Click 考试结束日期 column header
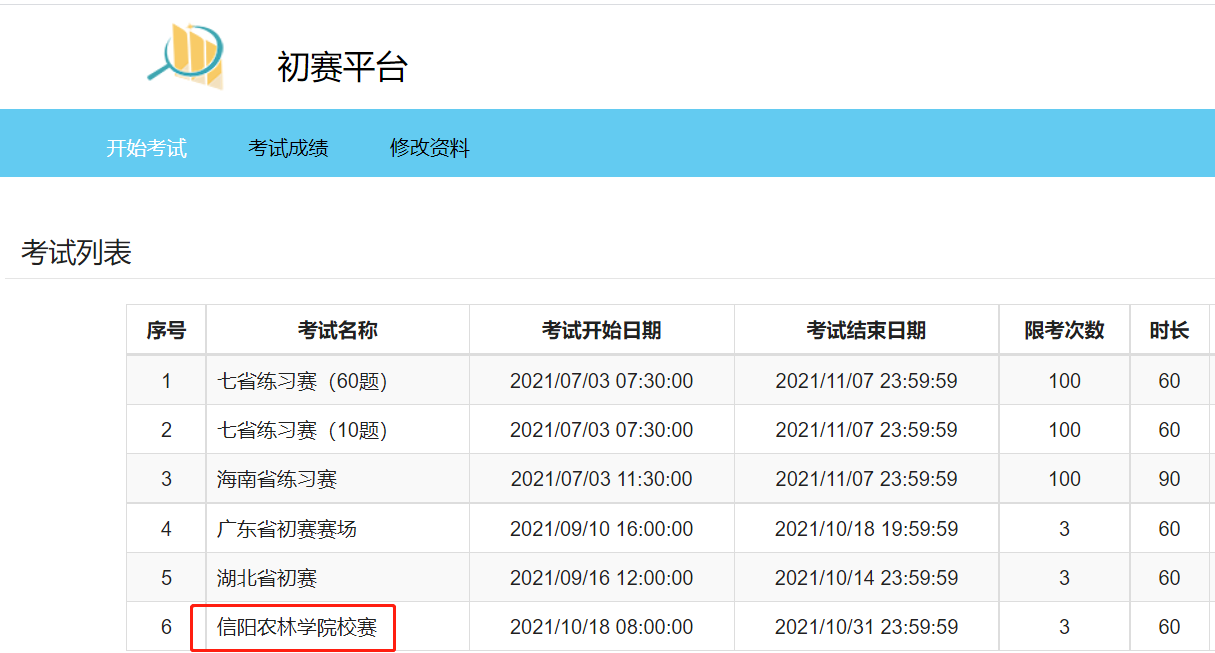Image resolution: width=1215 pixels, height=653 pixels. click(x=866, y=330)
